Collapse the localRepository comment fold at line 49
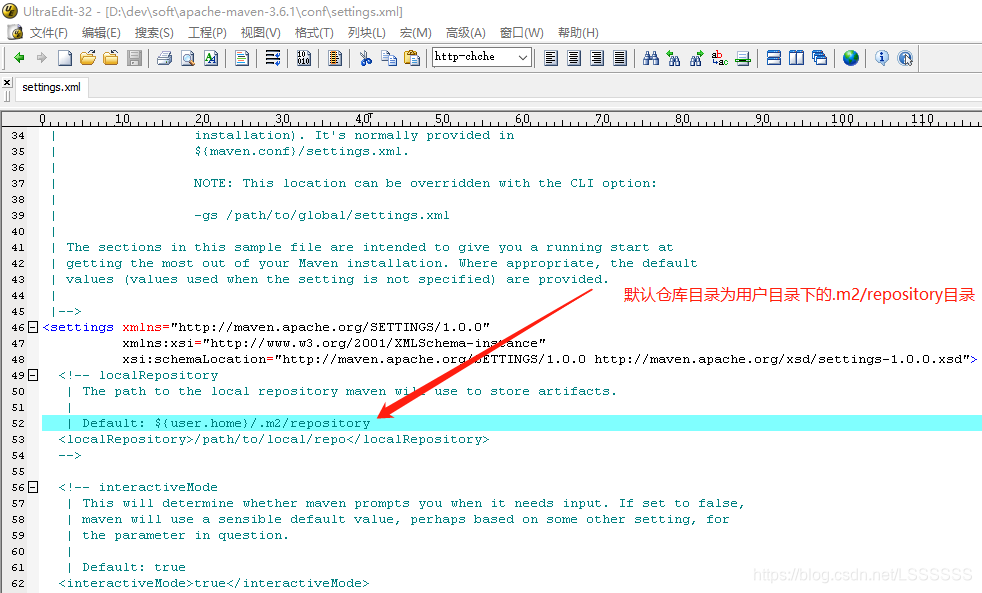This screenshot has width=982, height=593. point(33,375)
